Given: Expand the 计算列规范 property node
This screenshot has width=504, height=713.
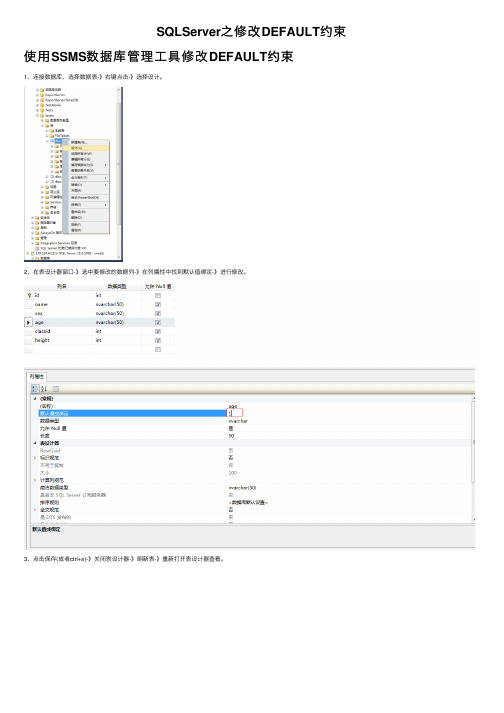Looking at the screenshot, I should (x=35, y=480).
